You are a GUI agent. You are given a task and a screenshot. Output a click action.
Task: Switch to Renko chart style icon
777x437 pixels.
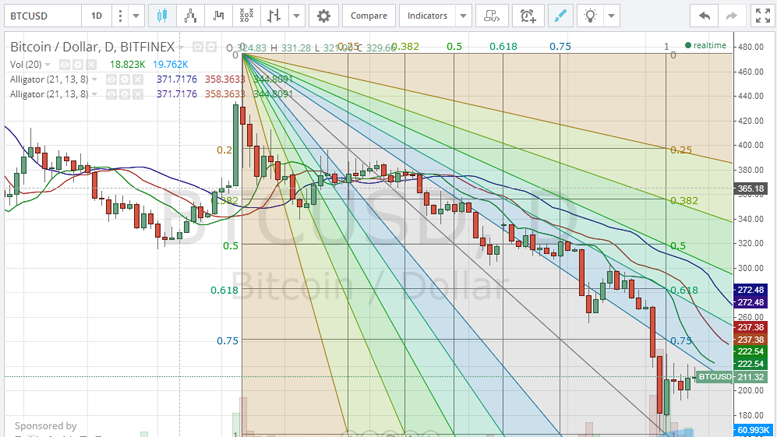(190, 16)
